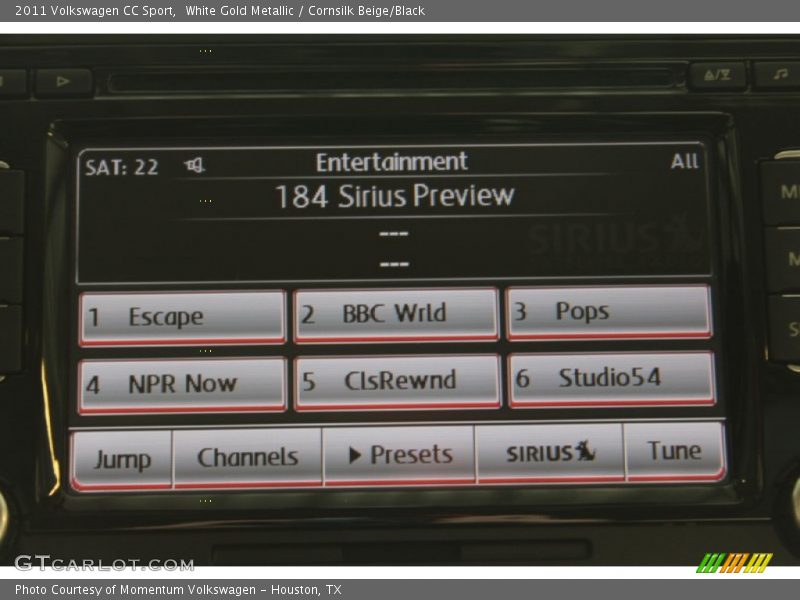Select preset 2 BBC Wrld
800x600 pixels.
coord(396,315)
